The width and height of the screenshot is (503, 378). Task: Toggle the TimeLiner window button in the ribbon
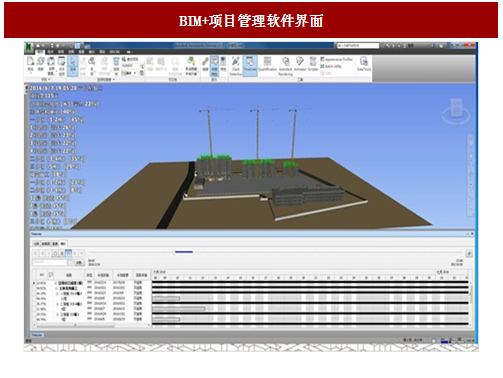coord(250,64)
